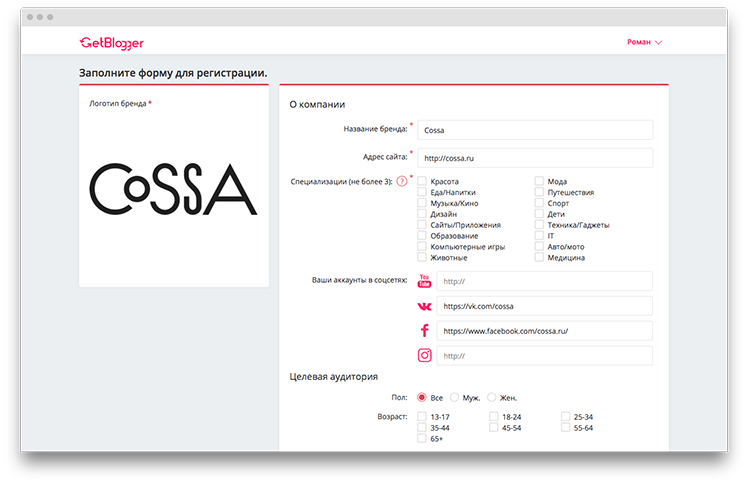Click the GetBlogger logo
Viewport: 748px width, 488px height.
(111, 43)
